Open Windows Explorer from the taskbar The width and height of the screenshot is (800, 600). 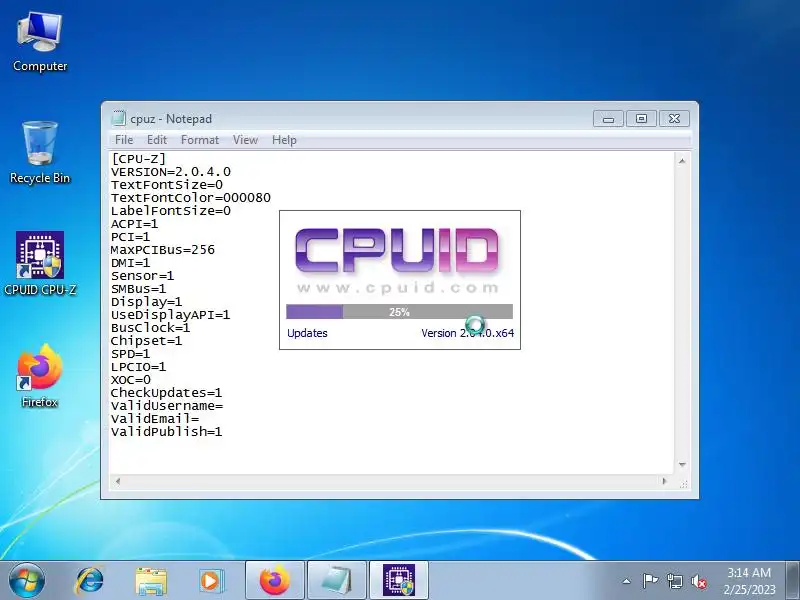coord(151,581)
